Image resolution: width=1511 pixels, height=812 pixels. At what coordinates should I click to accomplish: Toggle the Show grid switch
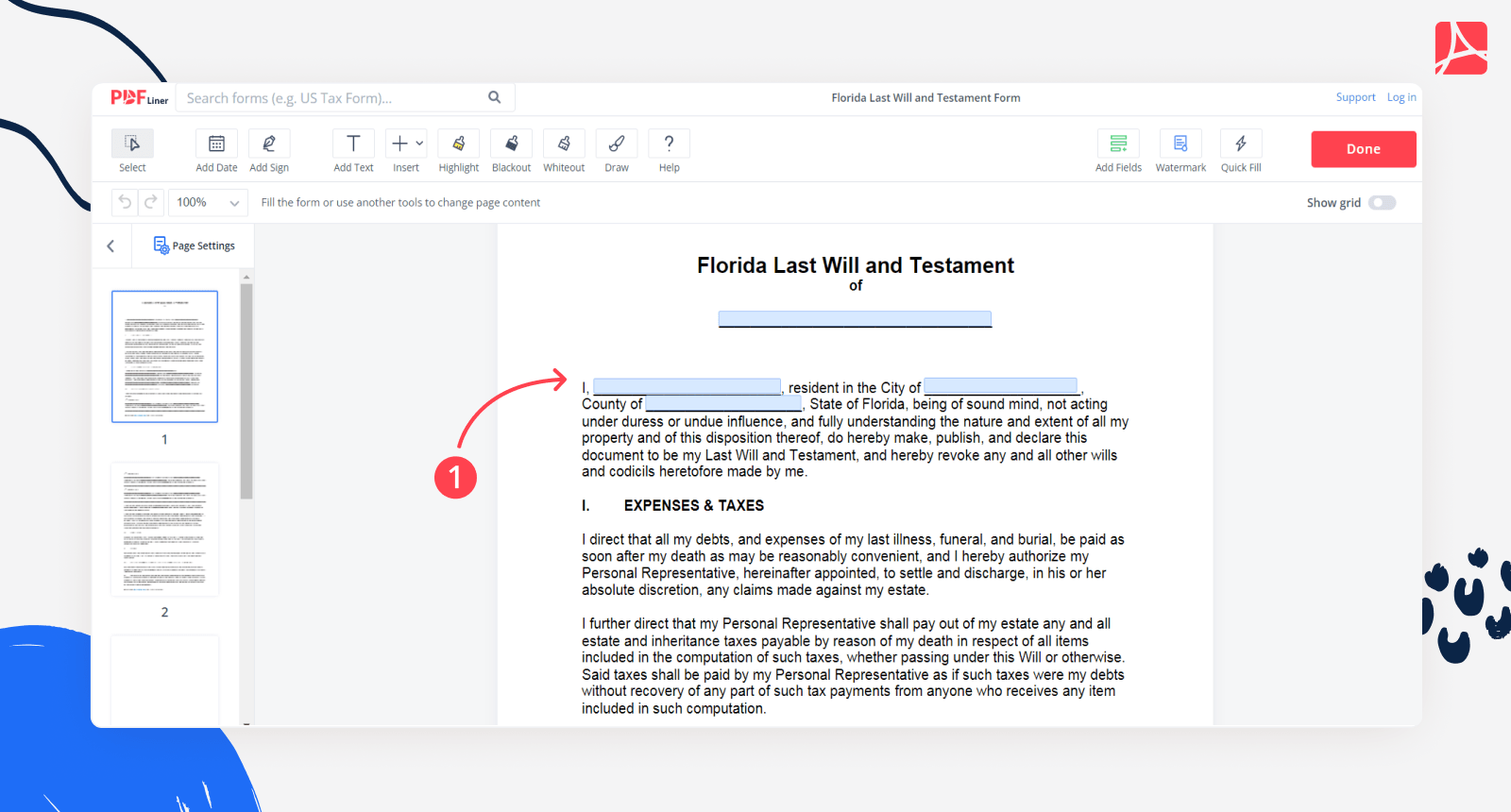(1382, 203)
